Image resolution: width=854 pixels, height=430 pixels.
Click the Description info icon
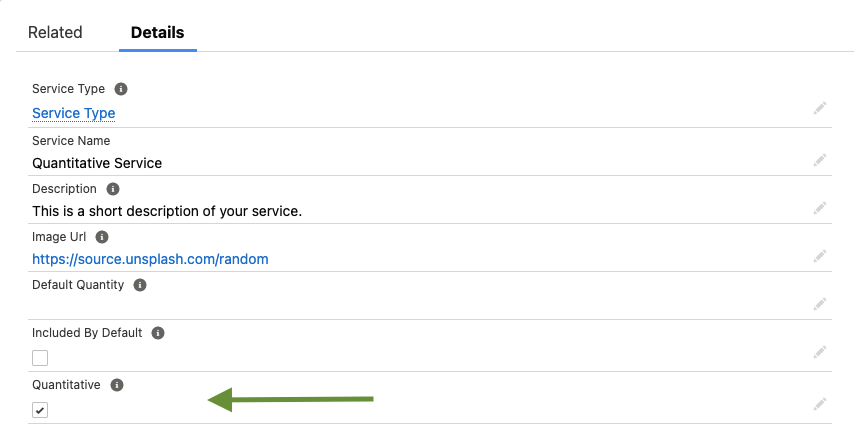[113, 189]
